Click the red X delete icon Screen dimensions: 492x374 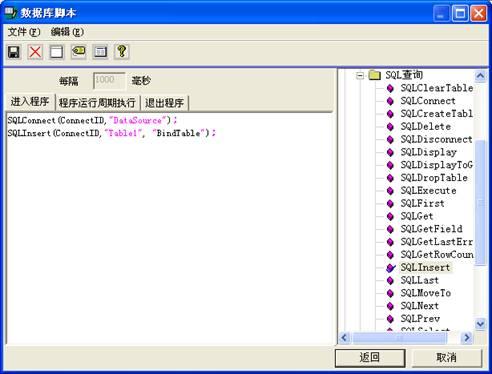(35, 52)
